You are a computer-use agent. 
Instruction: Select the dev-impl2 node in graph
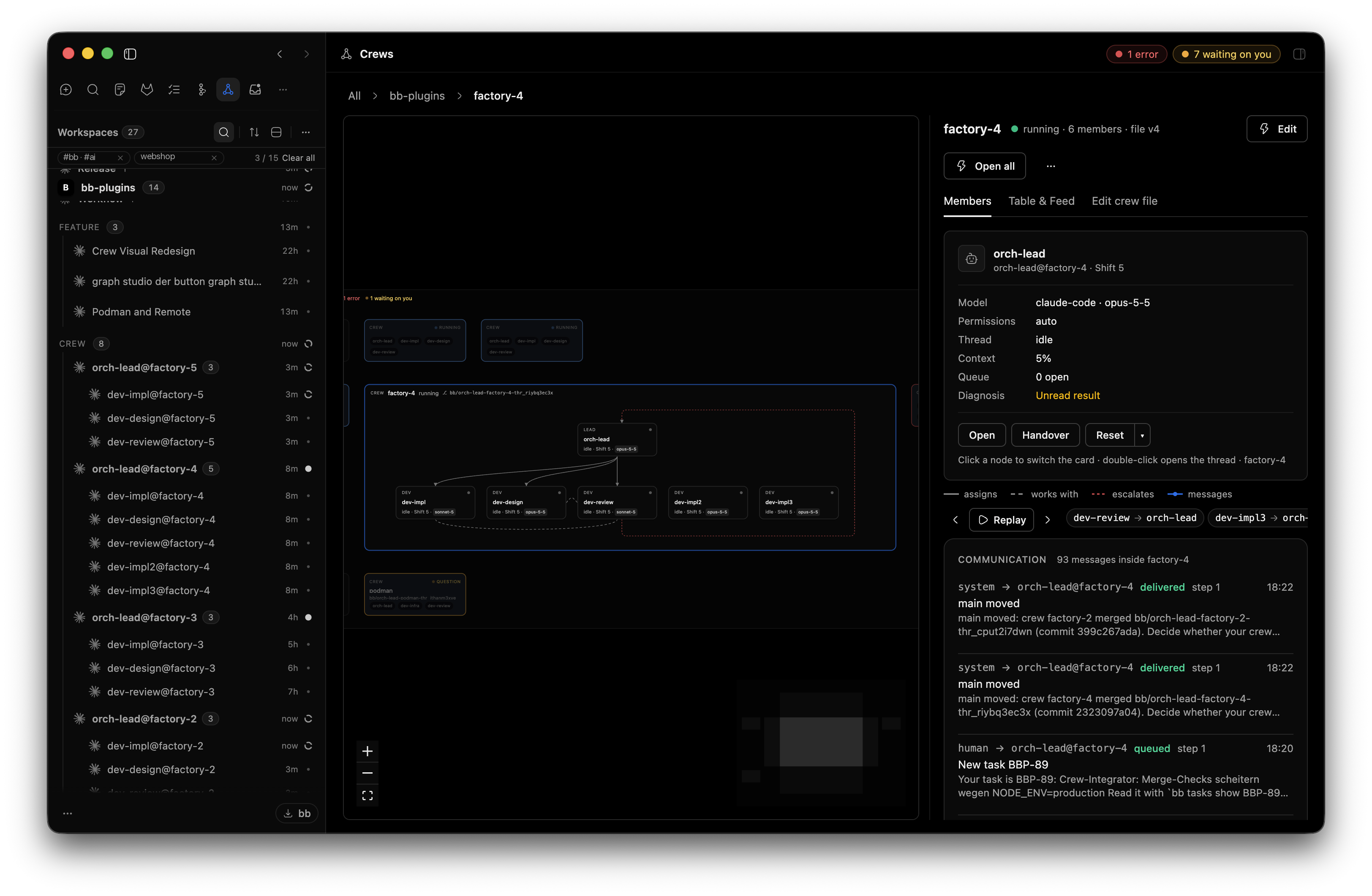pos(708,502)
